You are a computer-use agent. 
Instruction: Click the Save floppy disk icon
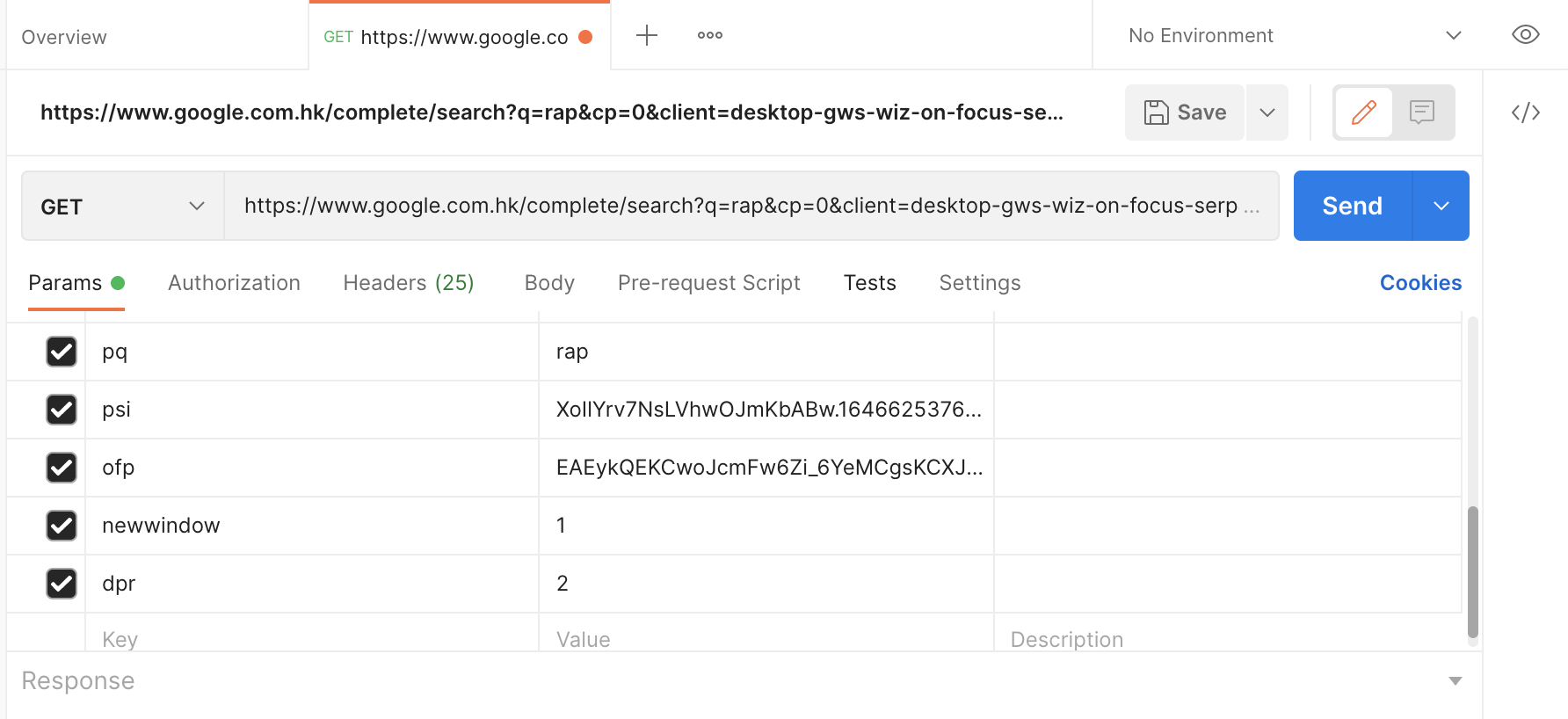(x=1156, y=113)
